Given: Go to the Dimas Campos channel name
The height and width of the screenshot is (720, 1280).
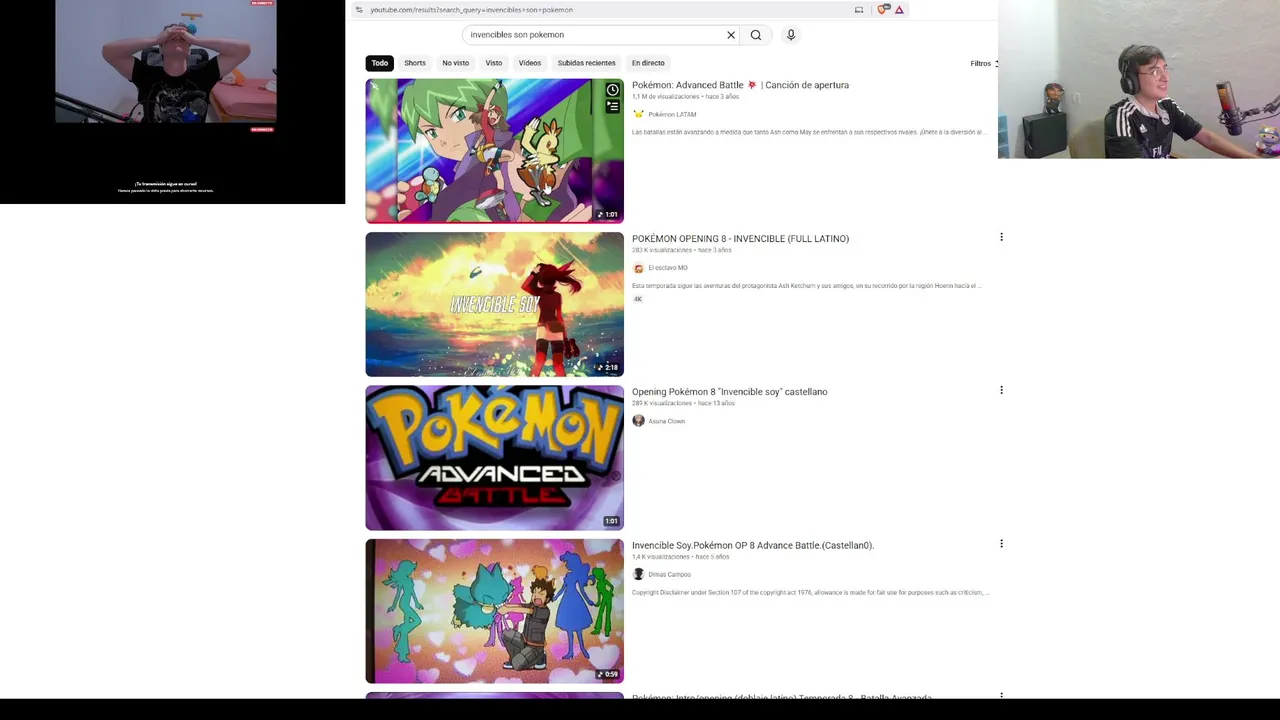Looking at the screenshot, I should (670, 575).
